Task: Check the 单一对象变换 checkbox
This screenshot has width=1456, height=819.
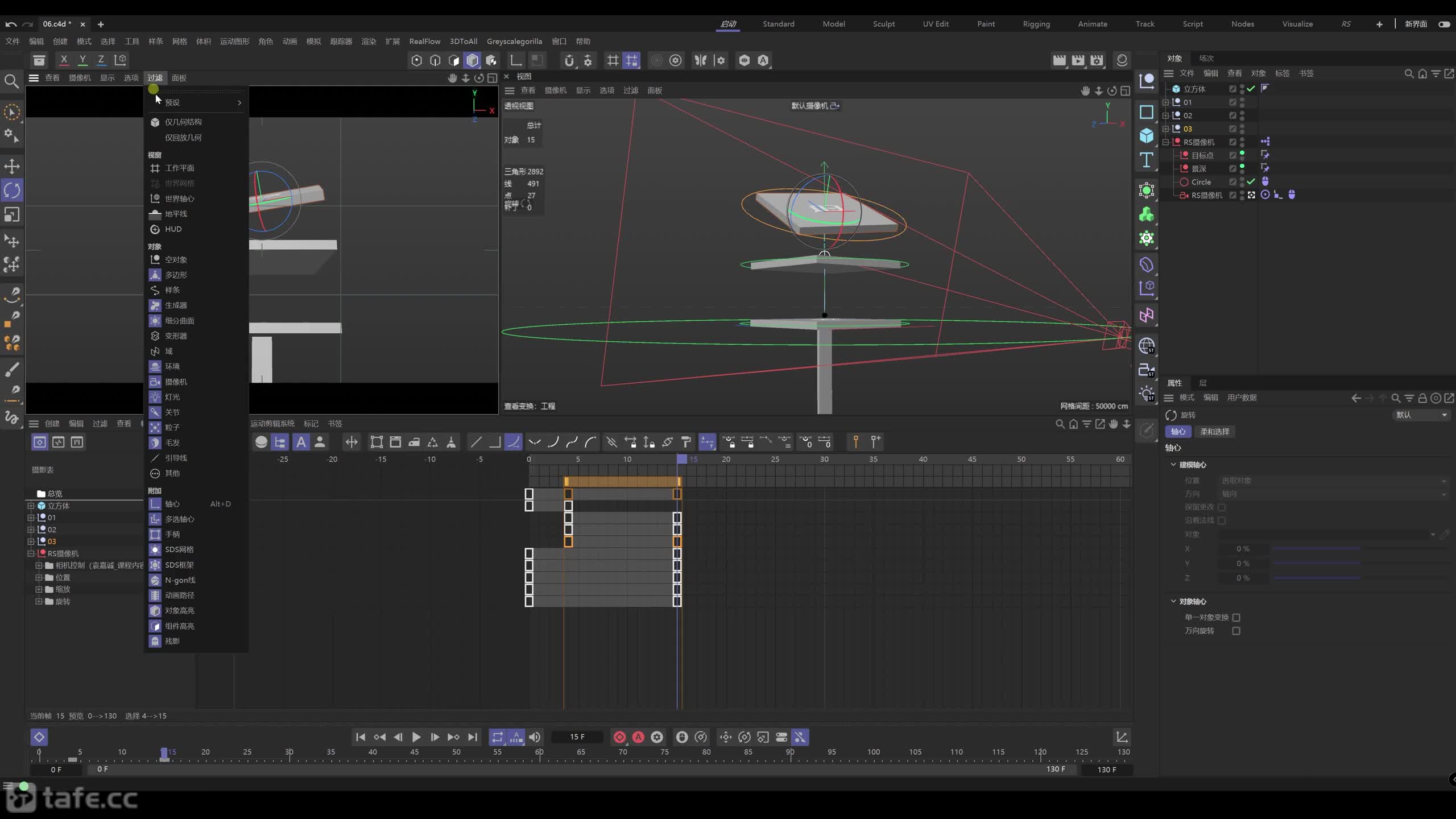Action: pyautogui.click(x=1236, y=617)
